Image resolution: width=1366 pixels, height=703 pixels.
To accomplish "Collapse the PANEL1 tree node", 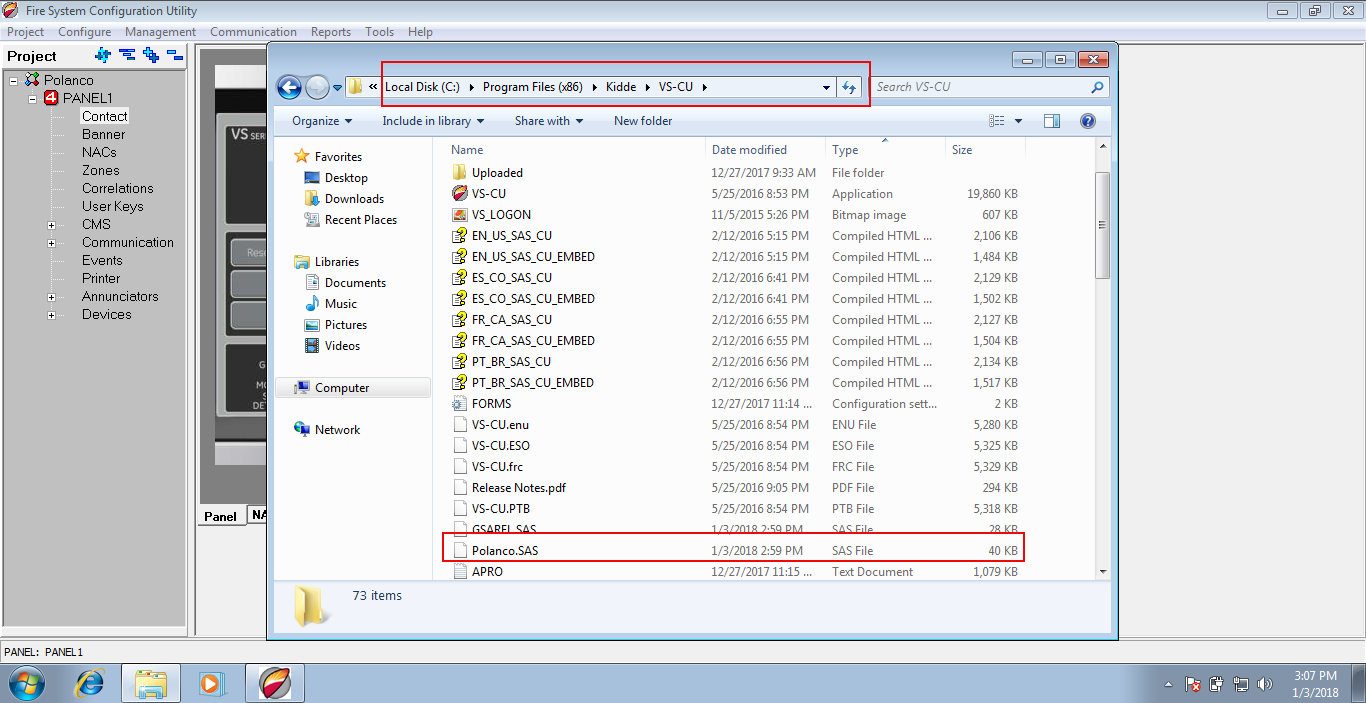I will (32, 98).
